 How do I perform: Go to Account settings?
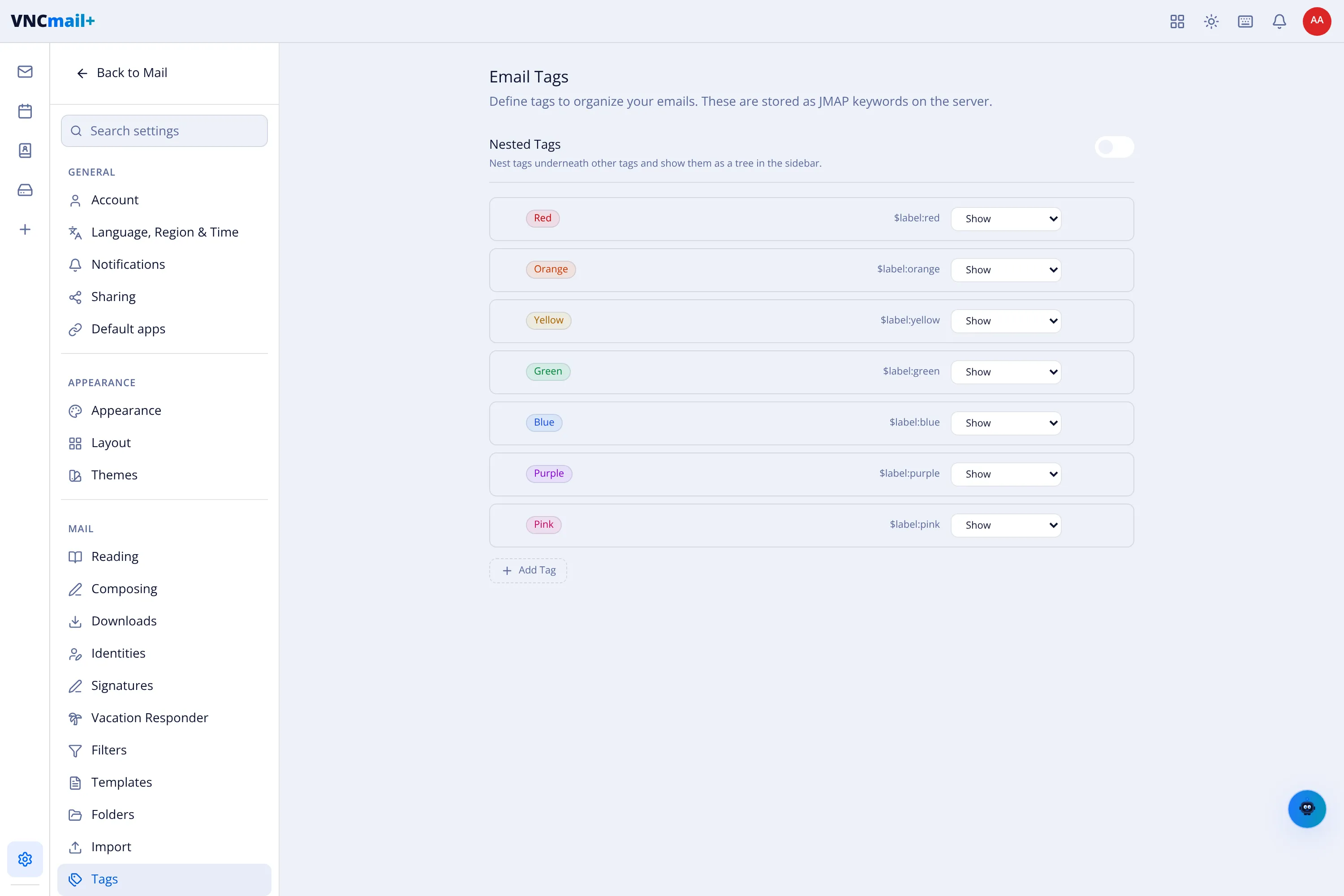pyautogui.click(x=164, y=200)
